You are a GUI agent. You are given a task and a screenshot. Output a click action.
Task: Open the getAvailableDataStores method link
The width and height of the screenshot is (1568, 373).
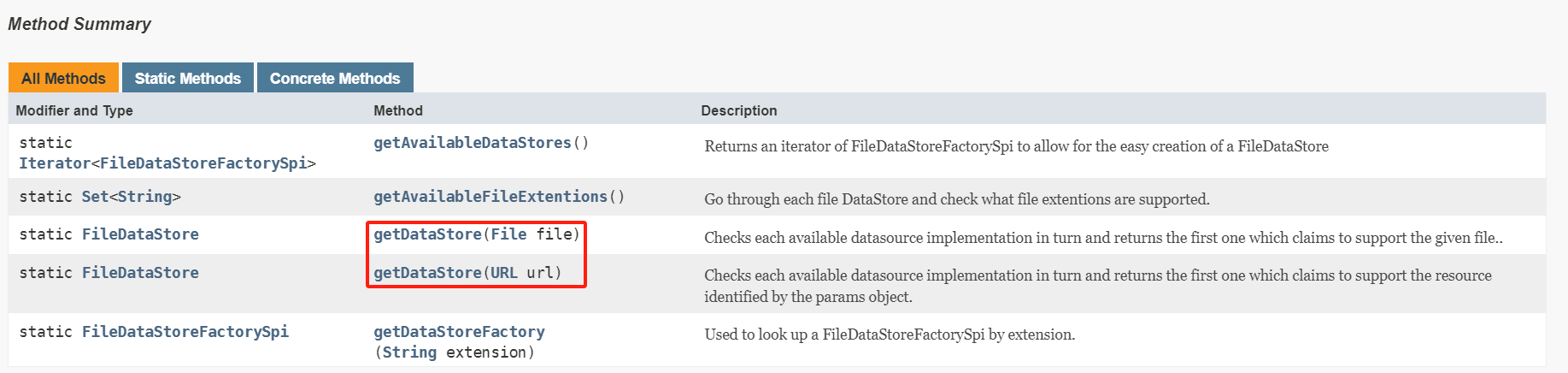[x=473, y=143]
